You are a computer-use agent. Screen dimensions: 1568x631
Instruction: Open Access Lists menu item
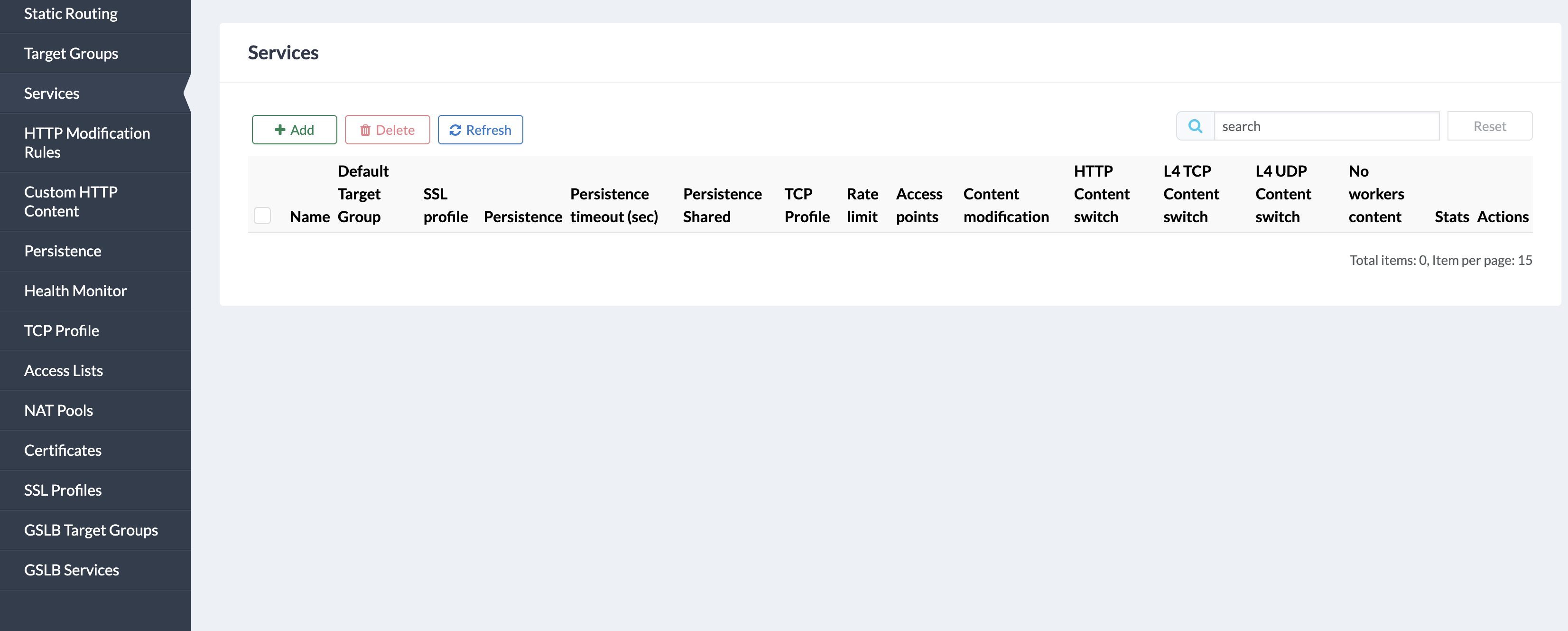point(63,371)
